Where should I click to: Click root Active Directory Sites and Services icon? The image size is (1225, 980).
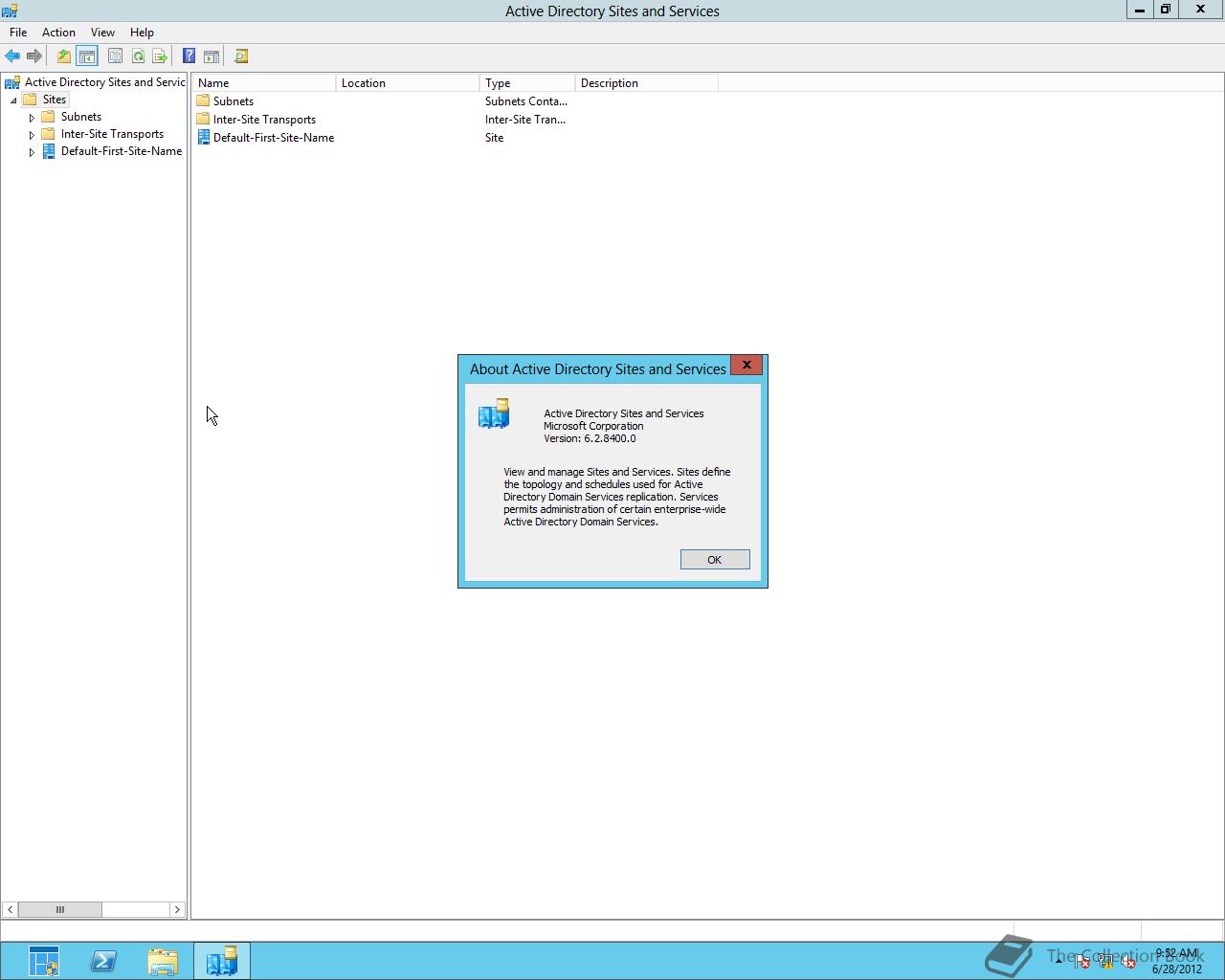12,82
